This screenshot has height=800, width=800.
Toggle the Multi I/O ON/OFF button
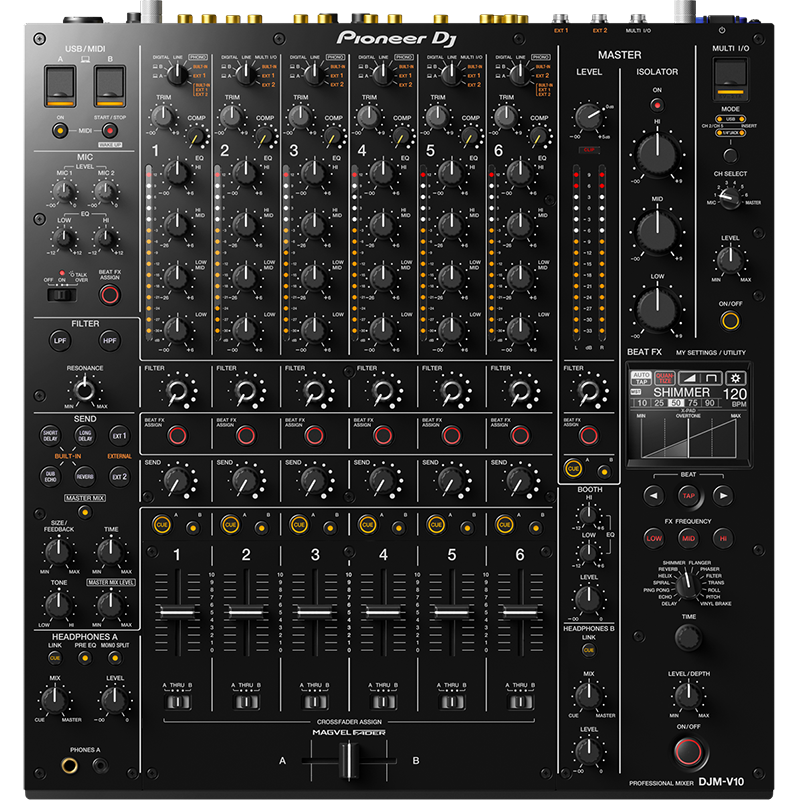click(730, 320)
